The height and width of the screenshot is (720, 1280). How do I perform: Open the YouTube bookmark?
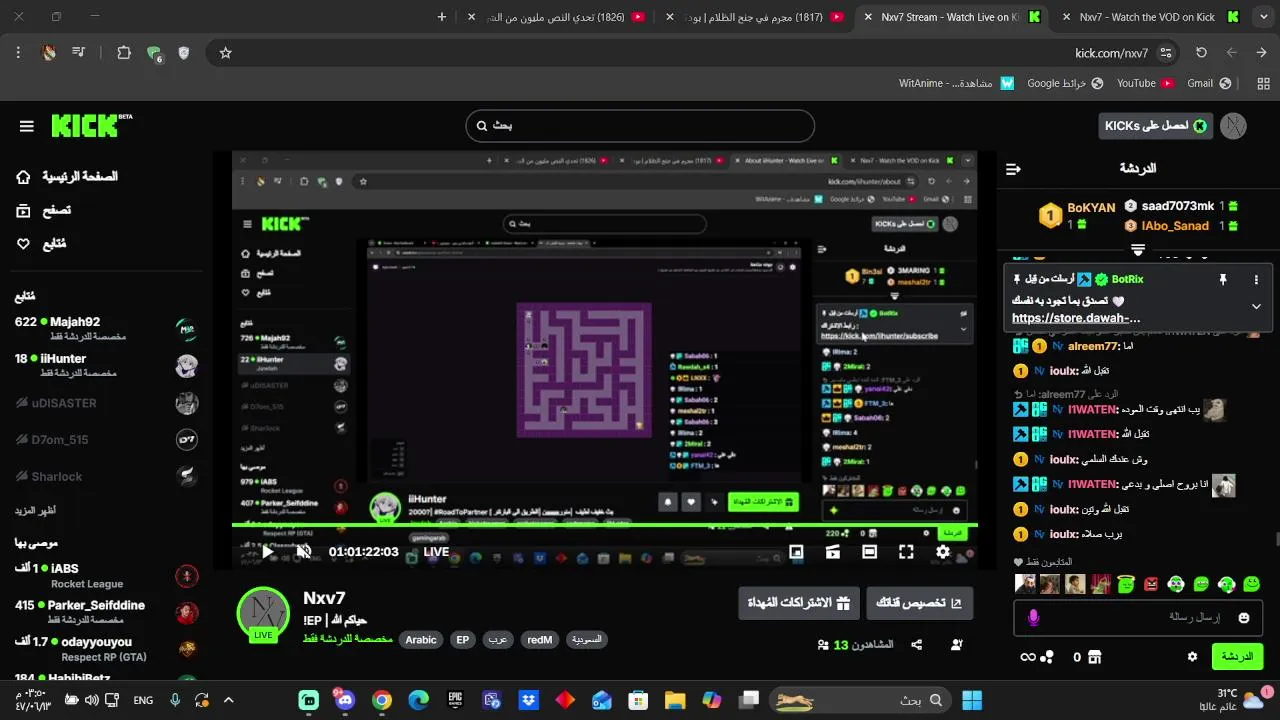click(1145, 84)
